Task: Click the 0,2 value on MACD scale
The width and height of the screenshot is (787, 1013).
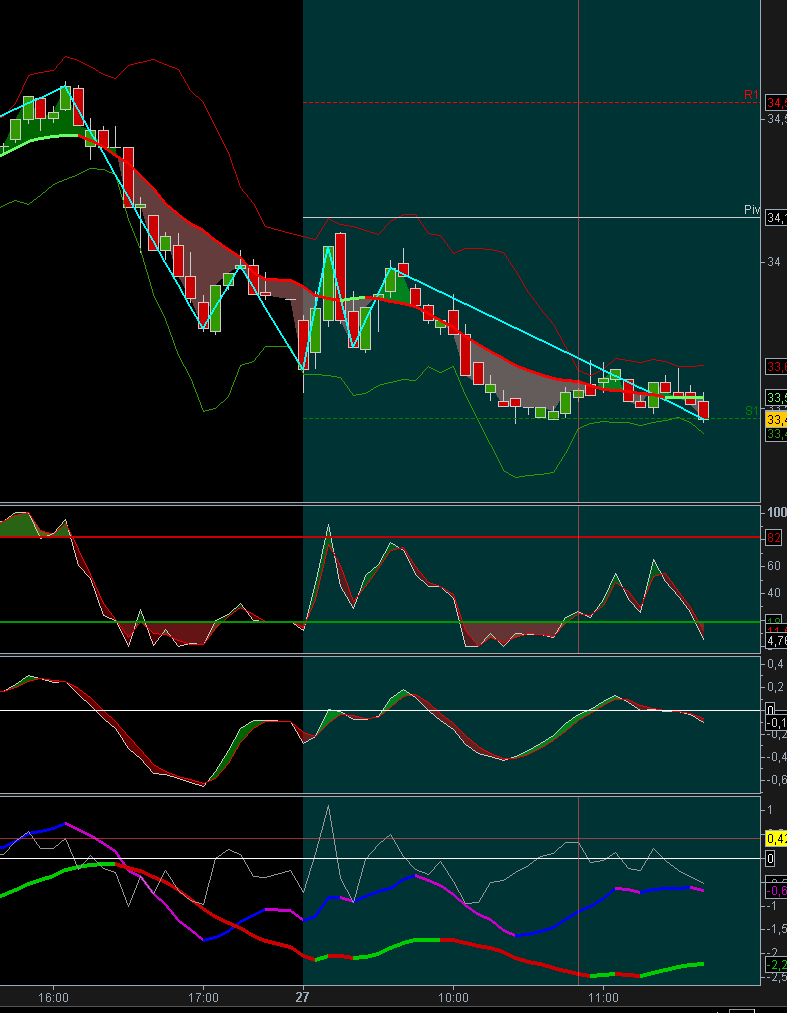Action: click(775, 687)
